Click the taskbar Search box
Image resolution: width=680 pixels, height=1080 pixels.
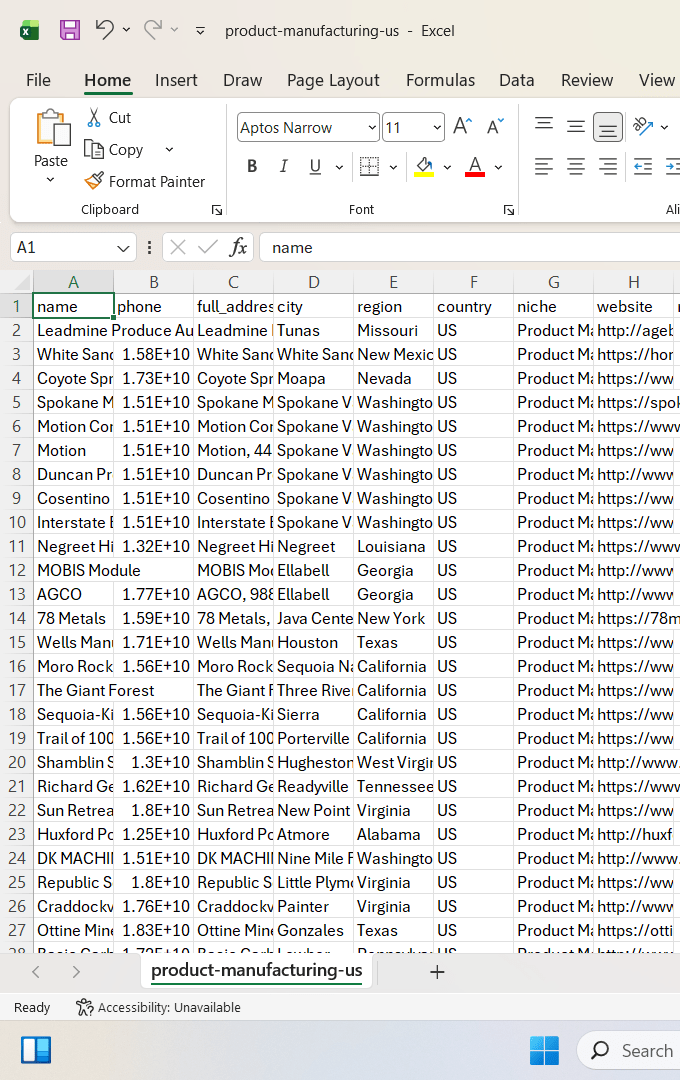pyautogui.click(x=630, y=1050)
